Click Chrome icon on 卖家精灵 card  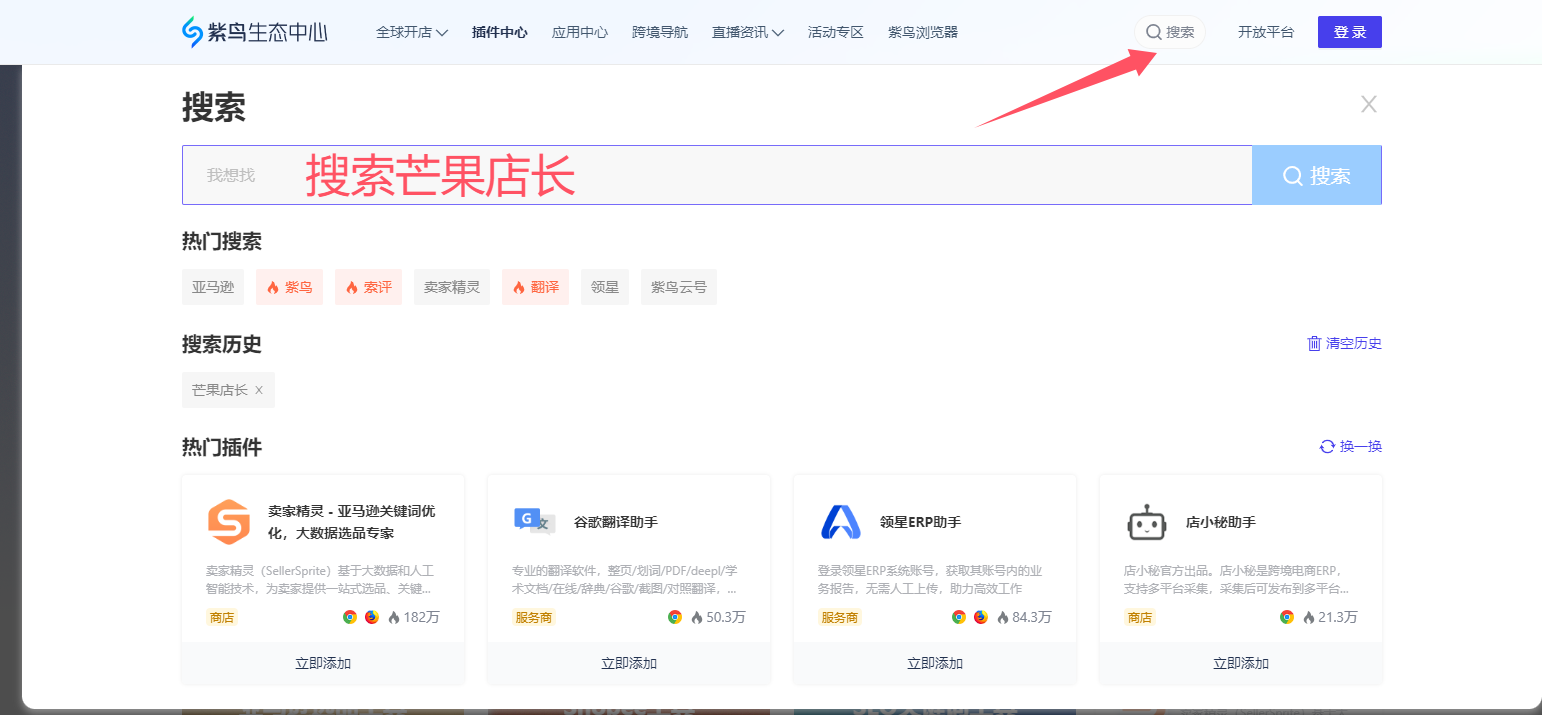click(350, 617)
